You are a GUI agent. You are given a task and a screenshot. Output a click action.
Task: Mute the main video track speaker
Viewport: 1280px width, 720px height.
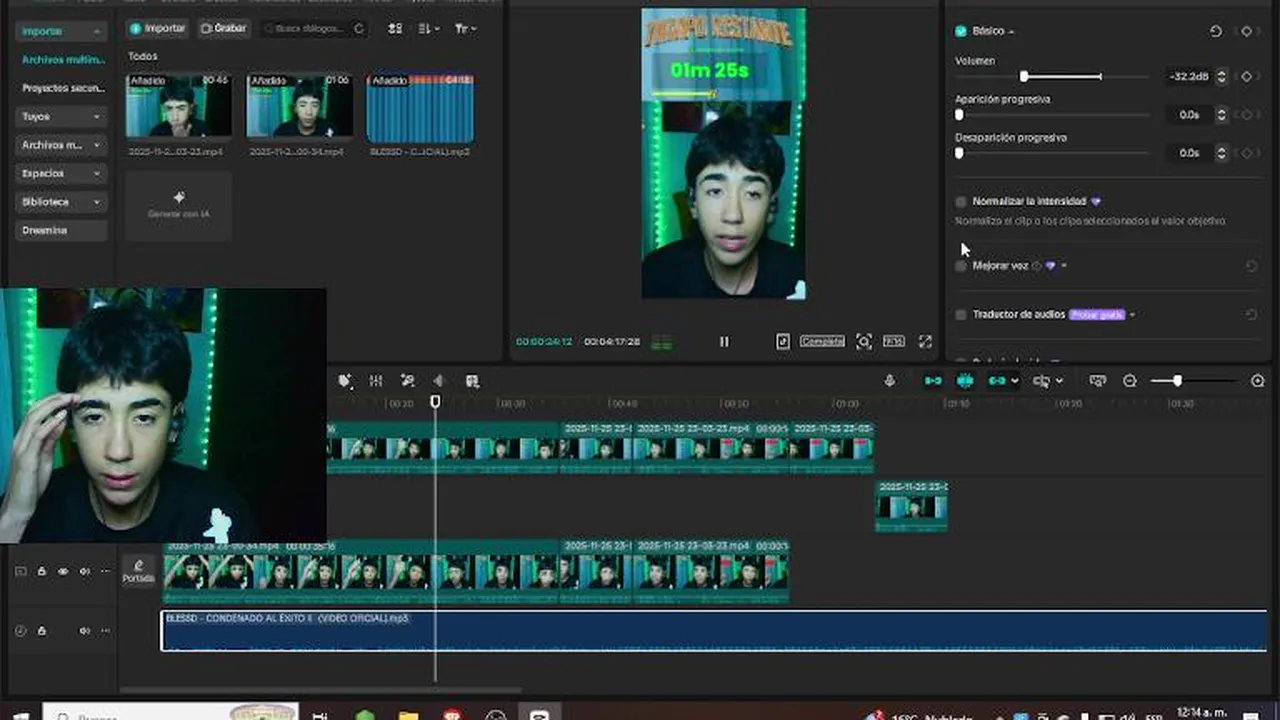[x=84, y=572]
